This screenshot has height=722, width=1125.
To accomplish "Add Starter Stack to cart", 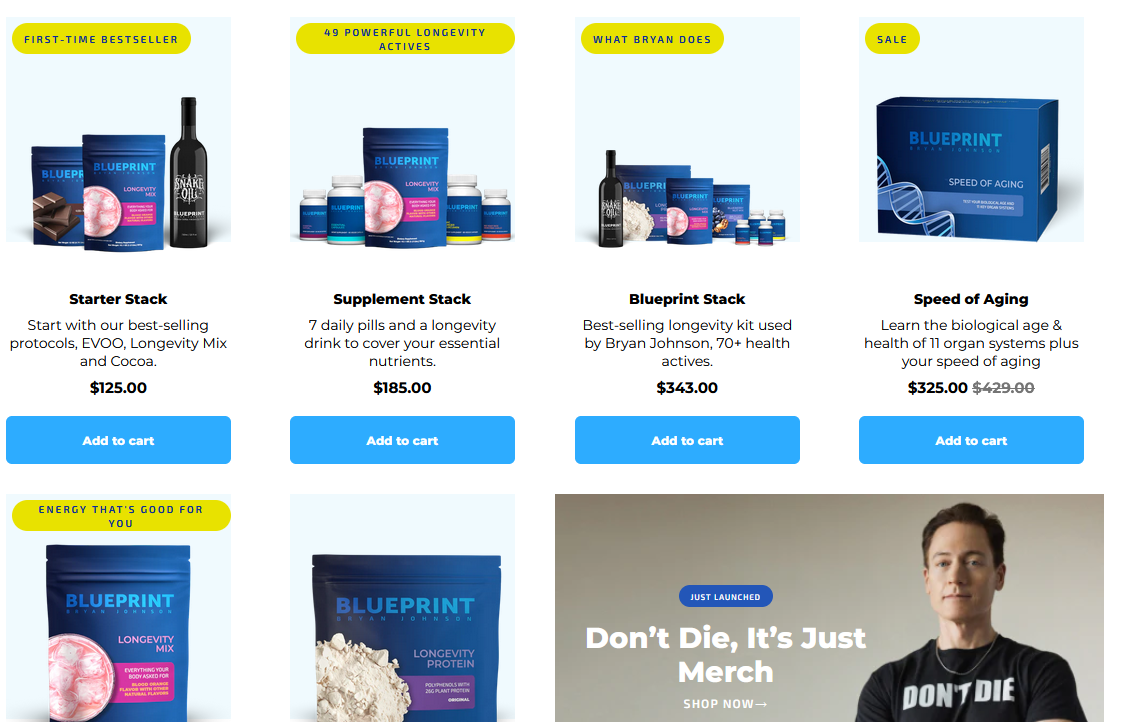I will [118, 440].
